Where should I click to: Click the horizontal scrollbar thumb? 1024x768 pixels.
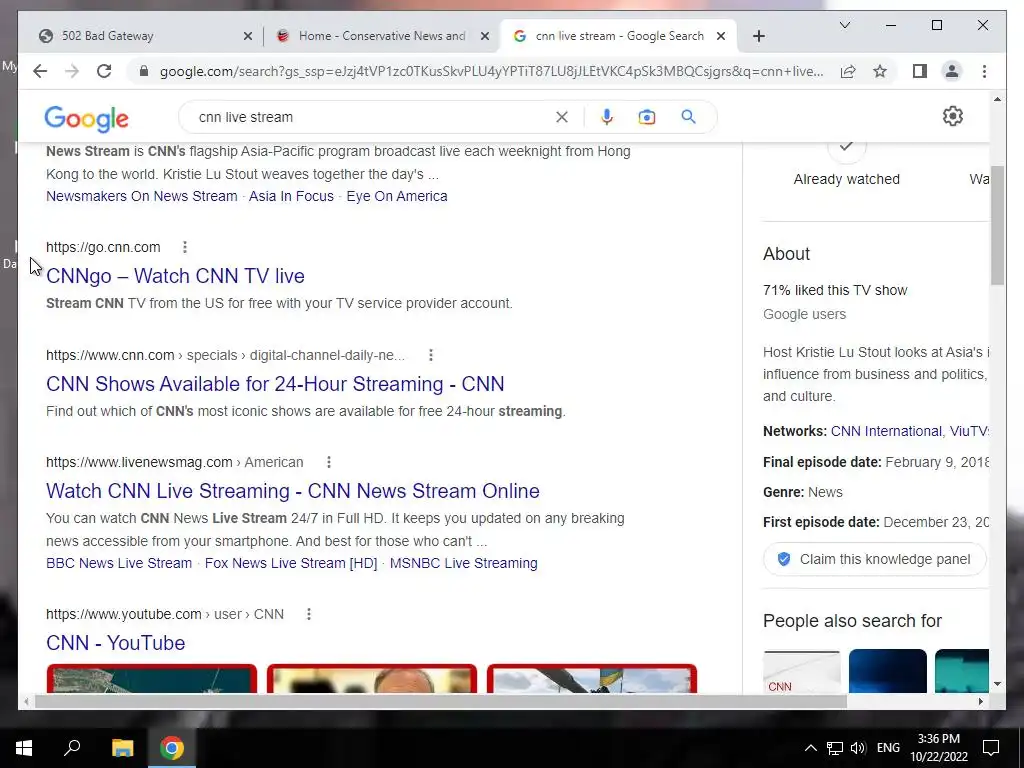[x=441, y=701]
